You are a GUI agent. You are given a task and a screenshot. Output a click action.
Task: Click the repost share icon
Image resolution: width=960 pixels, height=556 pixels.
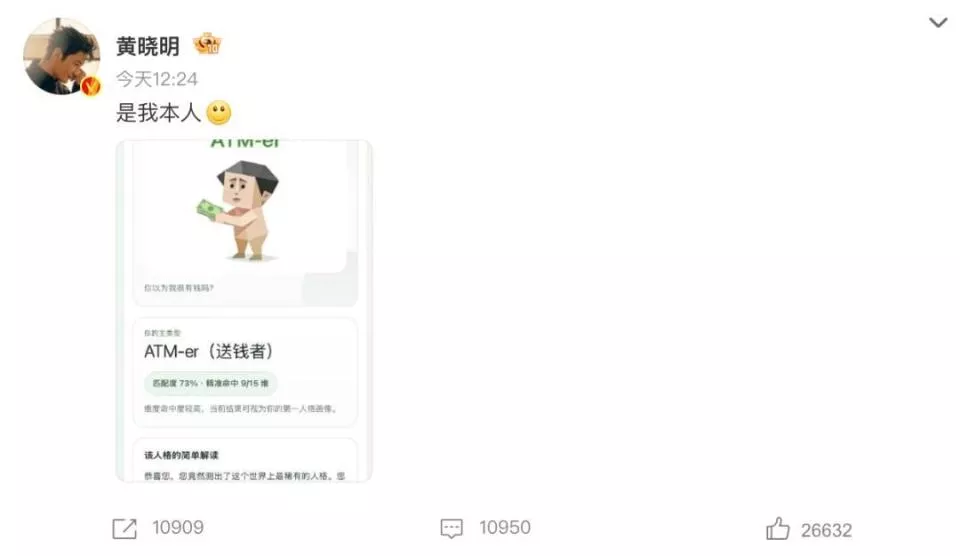(124, 528)
